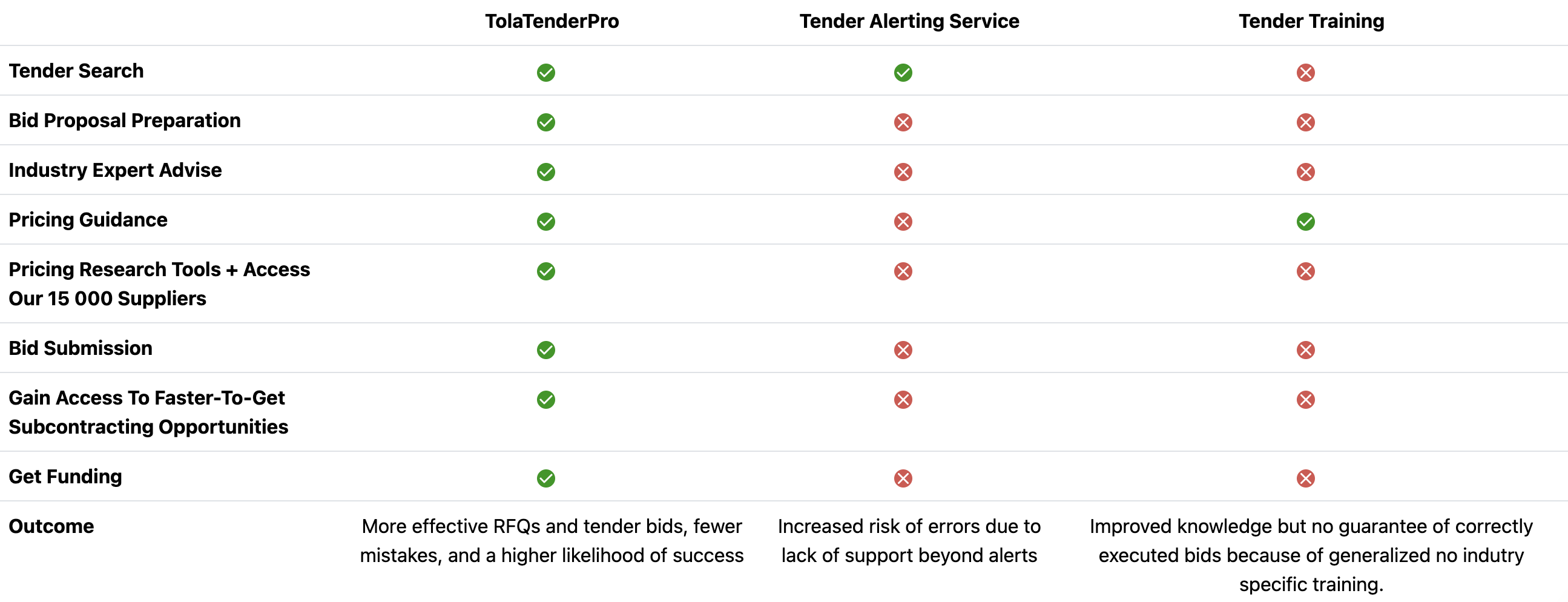Select the TolaTenderPro column header
Screen dimensions: 1568x602
[x=552, y=21]
